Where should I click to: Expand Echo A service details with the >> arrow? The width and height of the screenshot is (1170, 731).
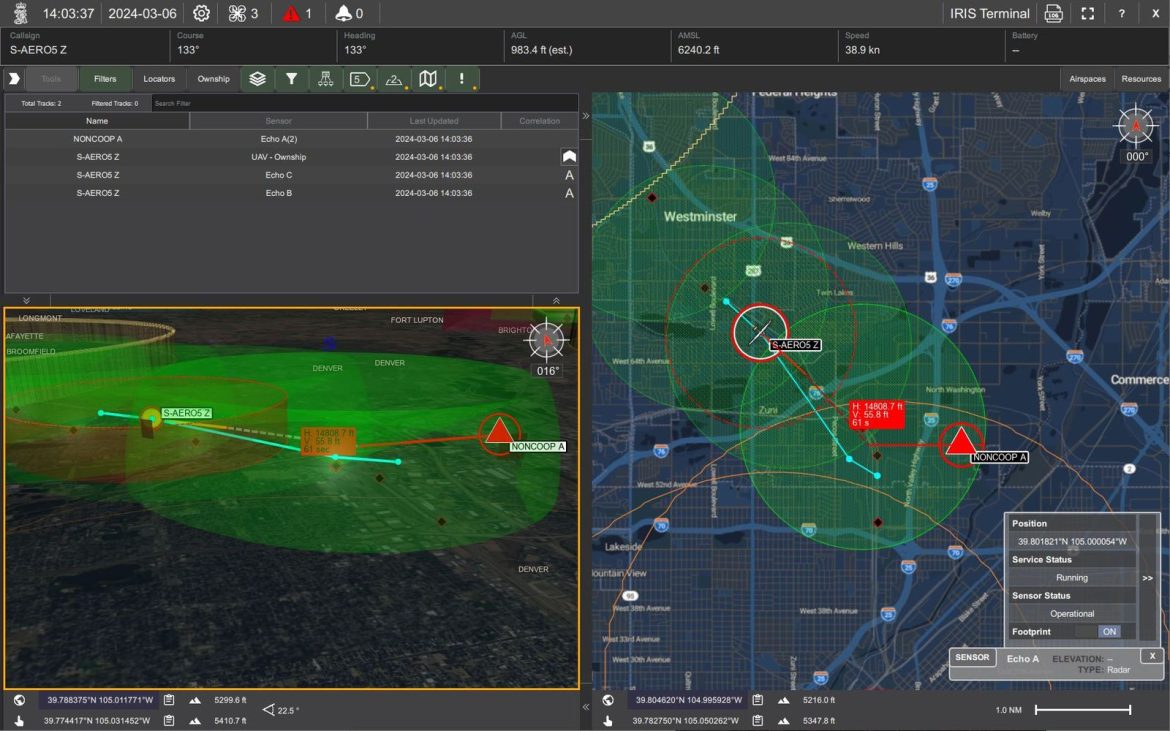[x=1147, y=578]
